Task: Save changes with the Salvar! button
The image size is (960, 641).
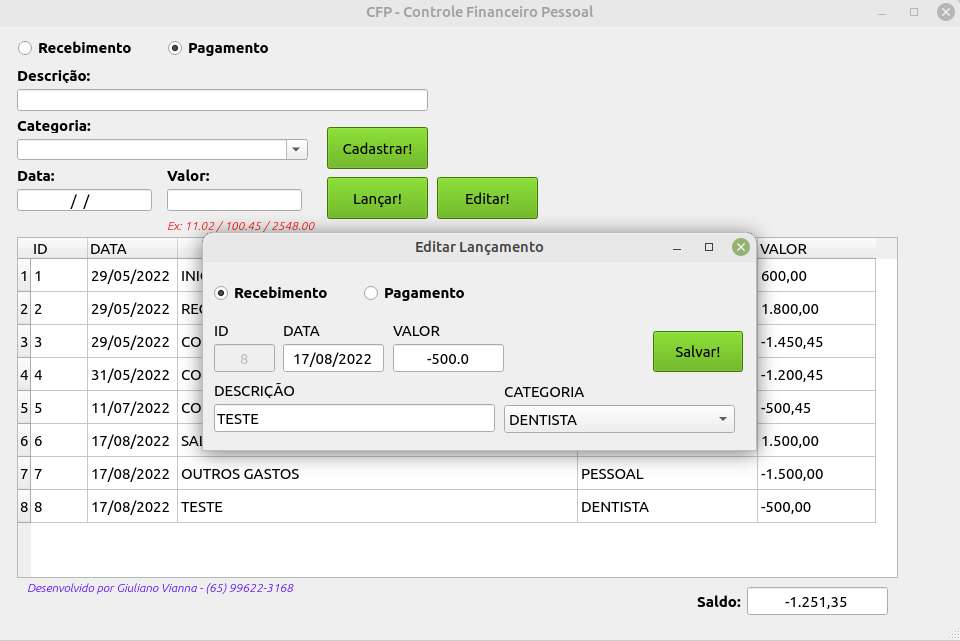Action: pos(697,351)
